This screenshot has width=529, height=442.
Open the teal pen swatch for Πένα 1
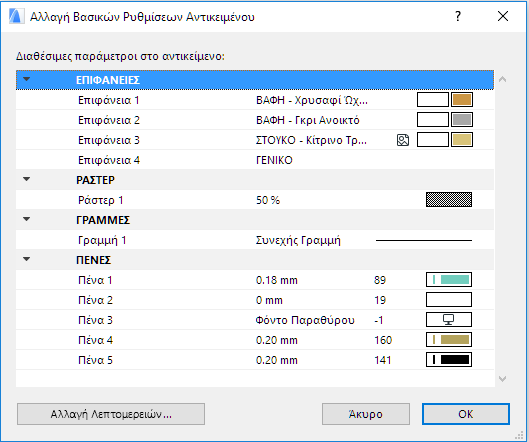coord(449,280)
